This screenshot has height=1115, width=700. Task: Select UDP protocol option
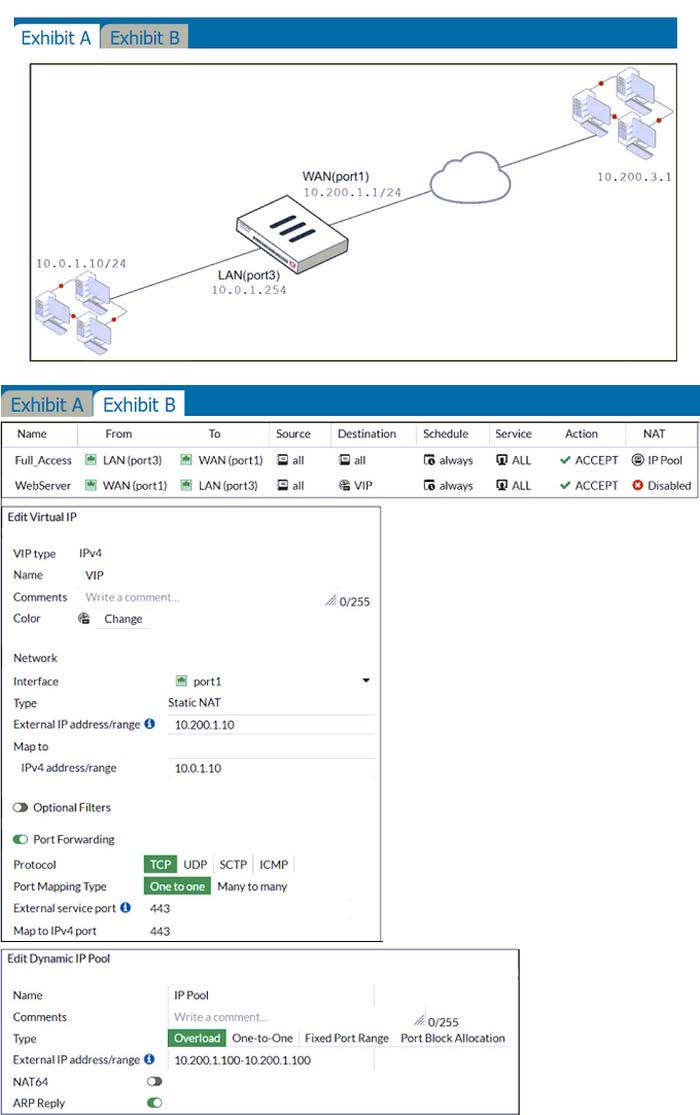point(195,865)
